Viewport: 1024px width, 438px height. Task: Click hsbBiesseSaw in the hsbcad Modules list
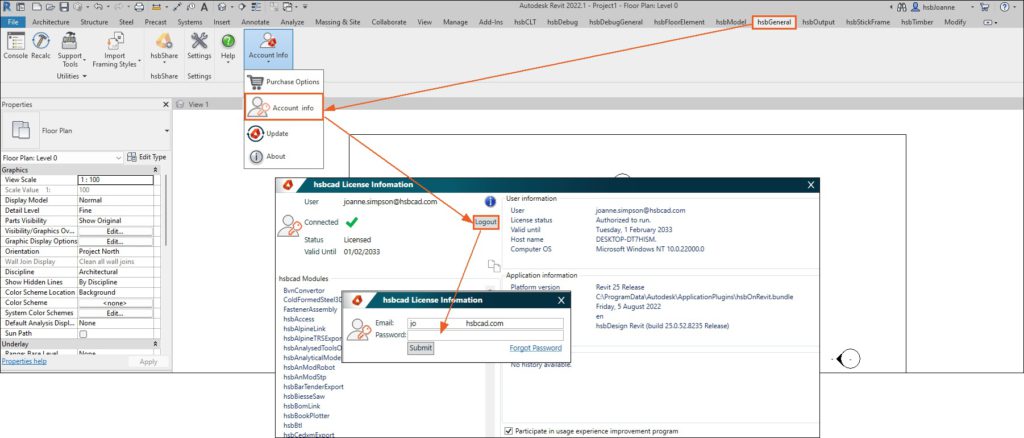(x=304, y=396)
